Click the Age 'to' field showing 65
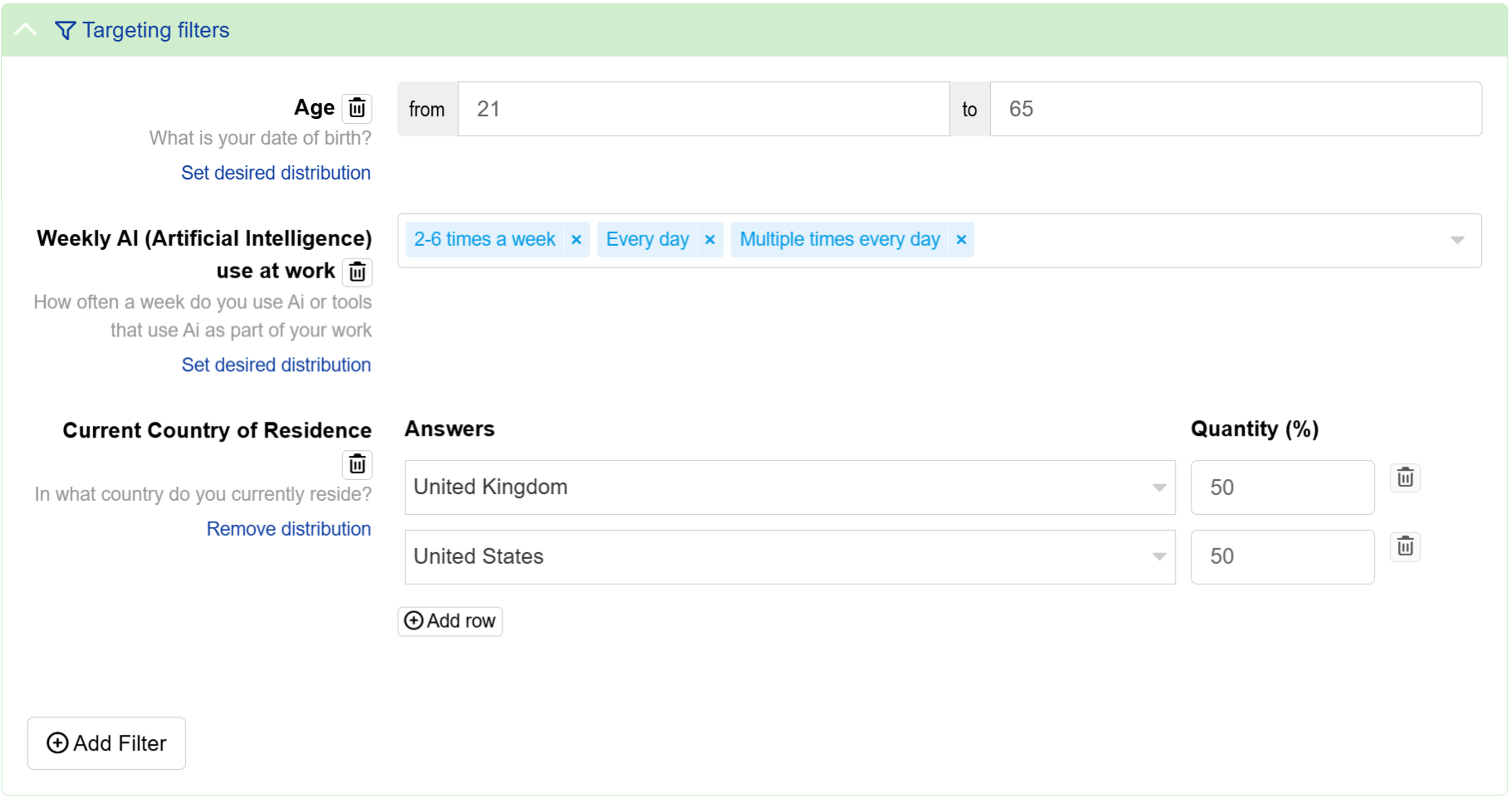 tap(1235, 109)
